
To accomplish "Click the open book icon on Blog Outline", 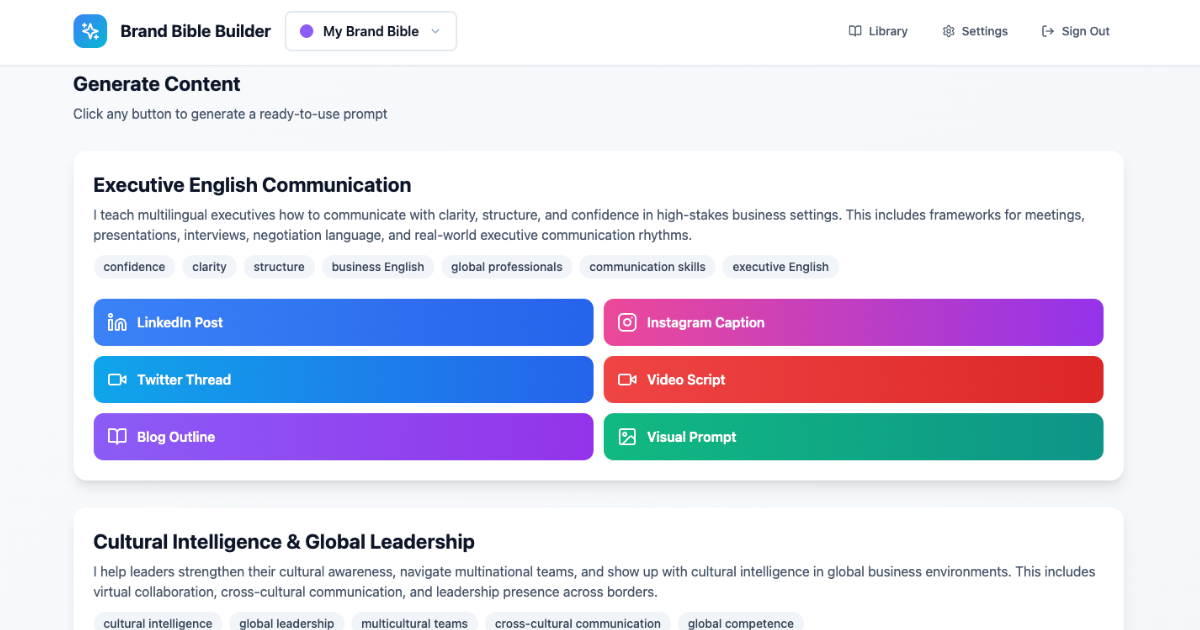I will pyautogui.click(x=116, y=436).
